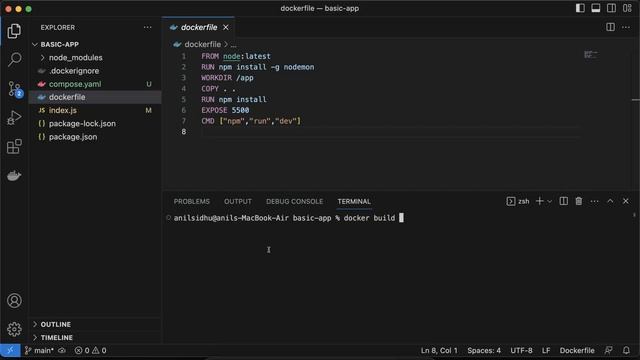Image resolution: width=640 pixels, height=360 pixels.
Task: Open the Explorer view in activity bar
Action: click(14, 31)
